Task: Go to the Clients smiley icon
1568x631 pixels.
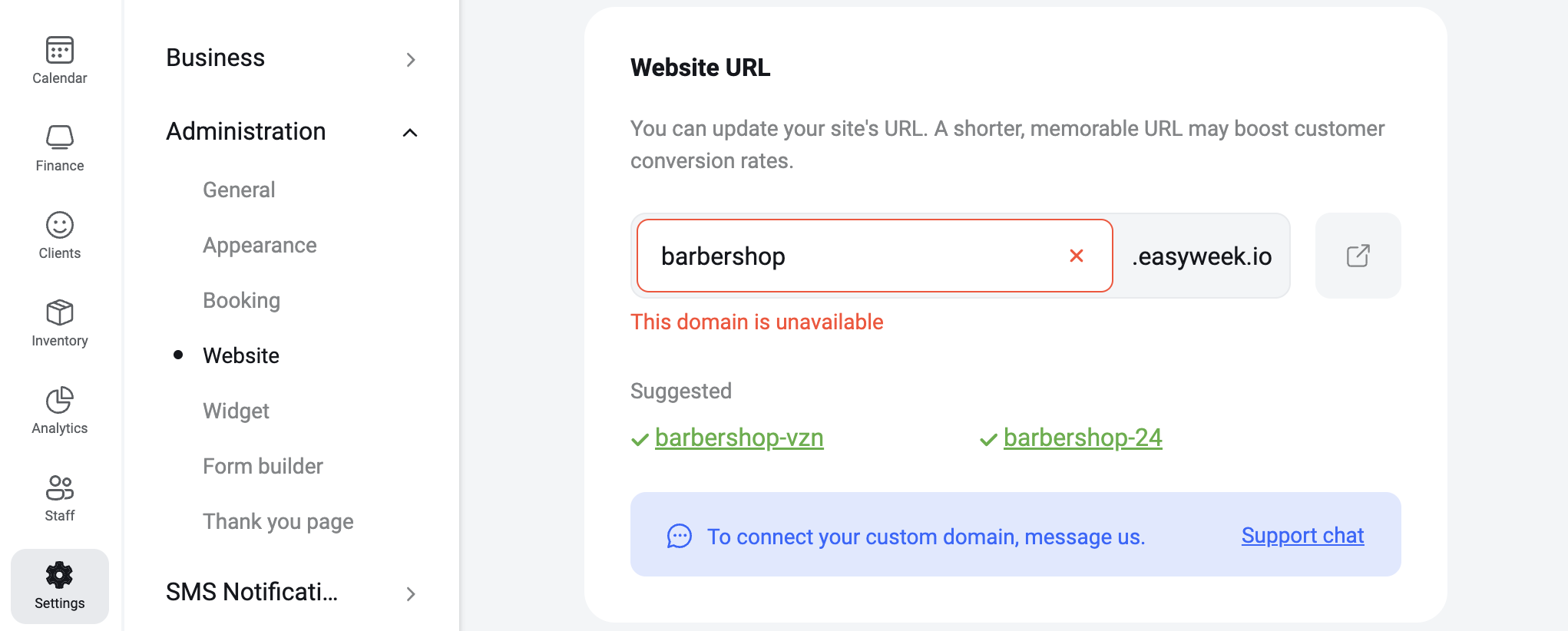Action: point(60,225)
